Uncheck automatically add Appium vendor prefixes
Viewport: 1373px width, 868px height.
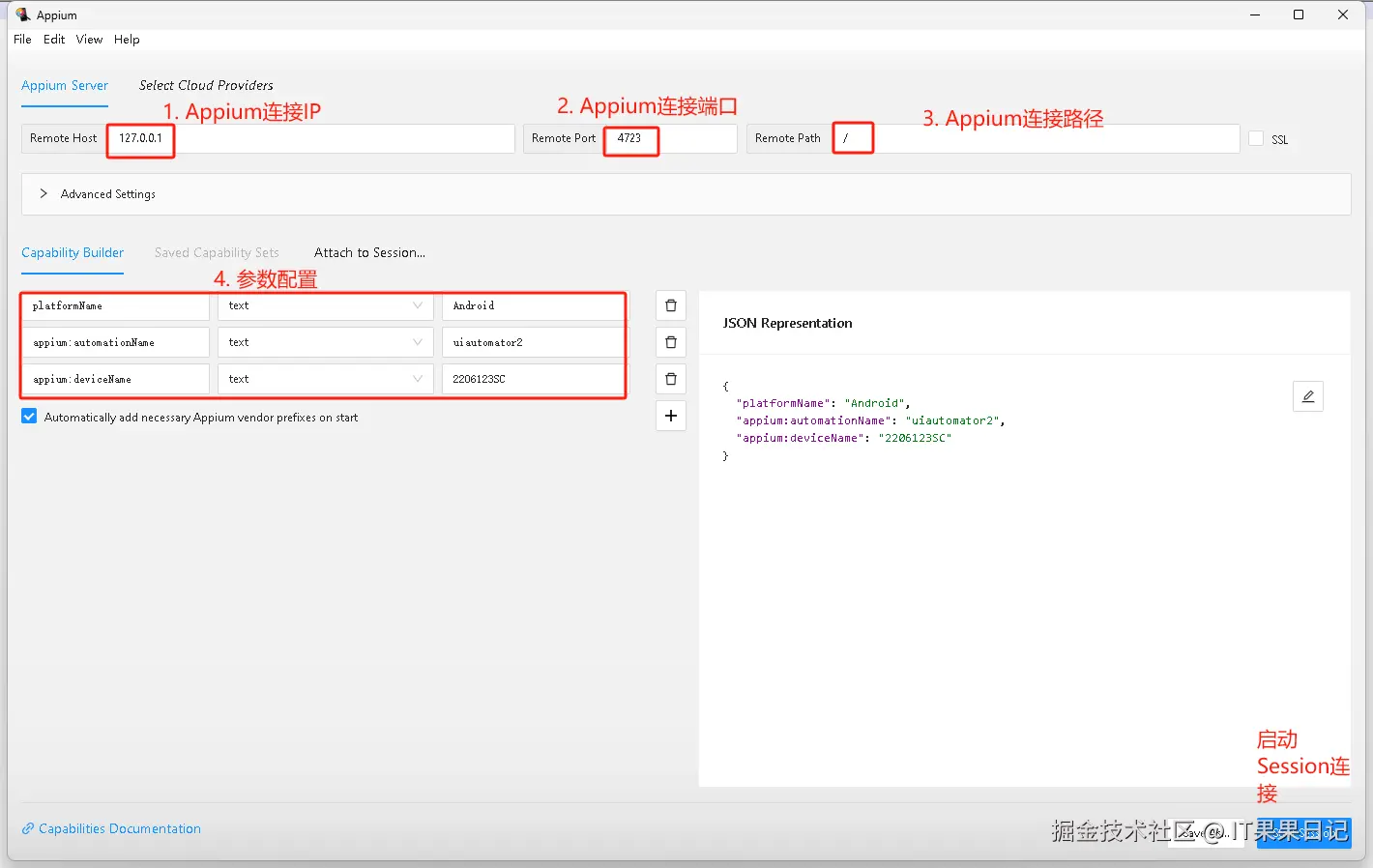click(x=29, y=417)
